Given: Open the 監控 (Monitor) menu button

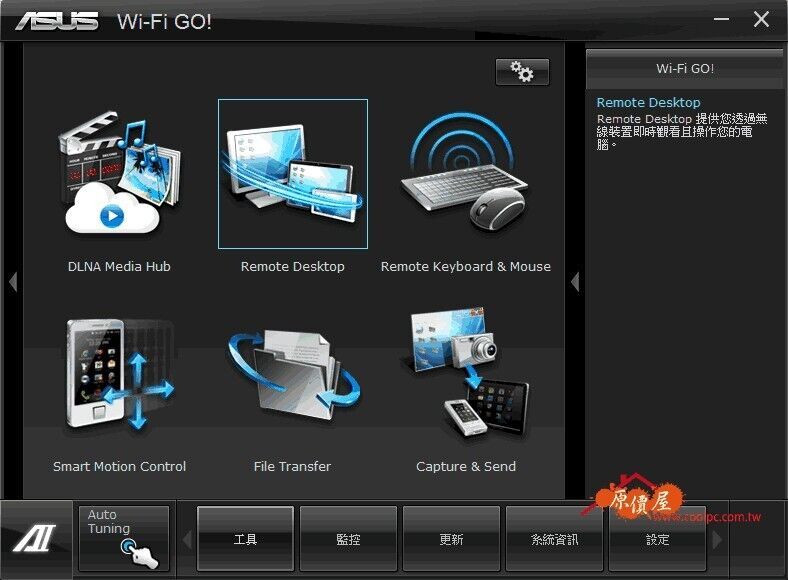Looking at the screenshot, I should [x=348, y=539].
